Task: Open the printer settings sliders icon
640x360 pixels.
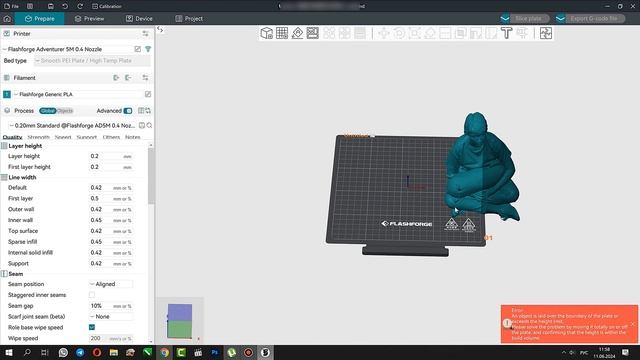Action: (145, 33)
